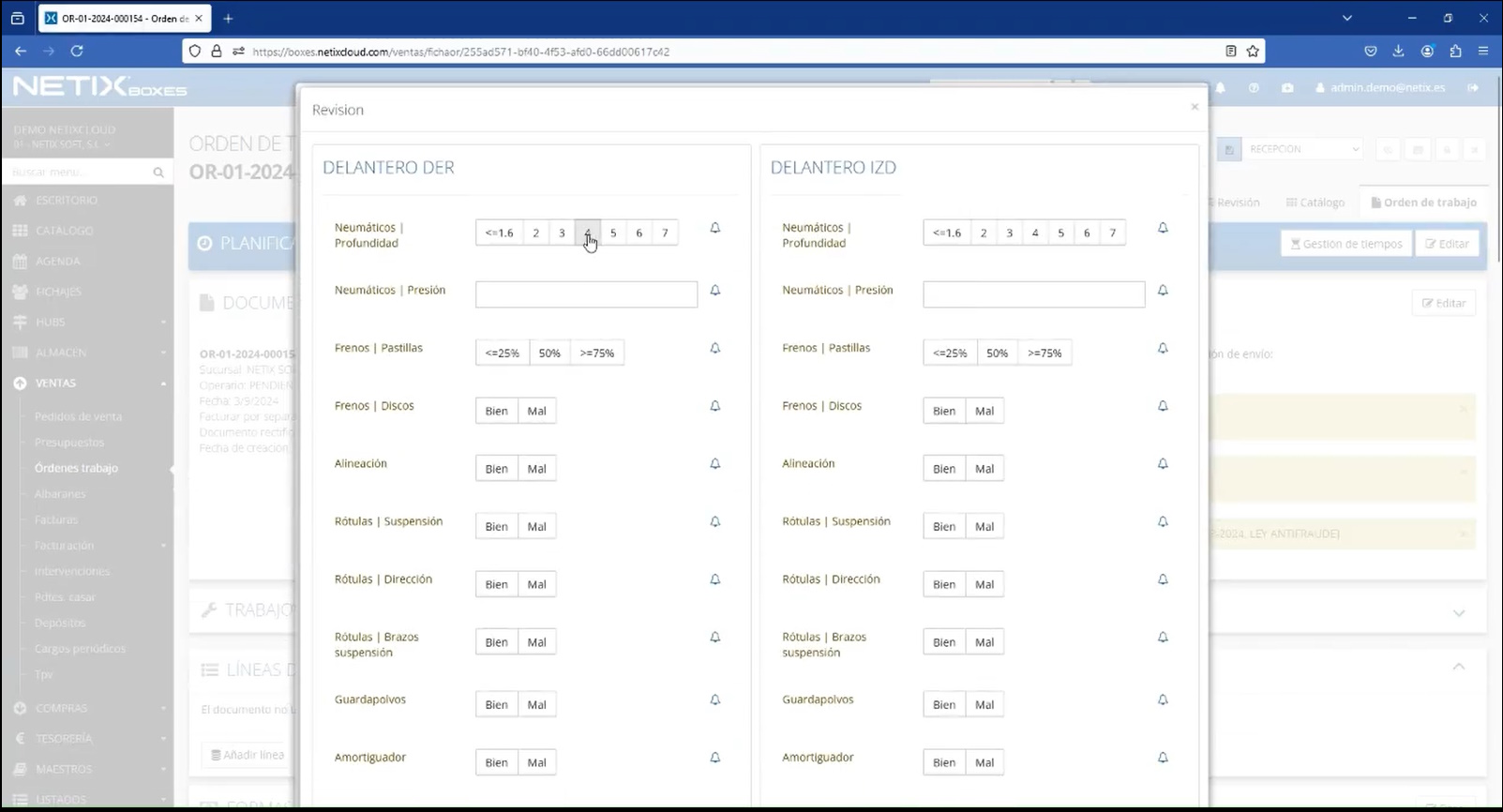Click bell icon for Delantero Der Alineación

715,463
